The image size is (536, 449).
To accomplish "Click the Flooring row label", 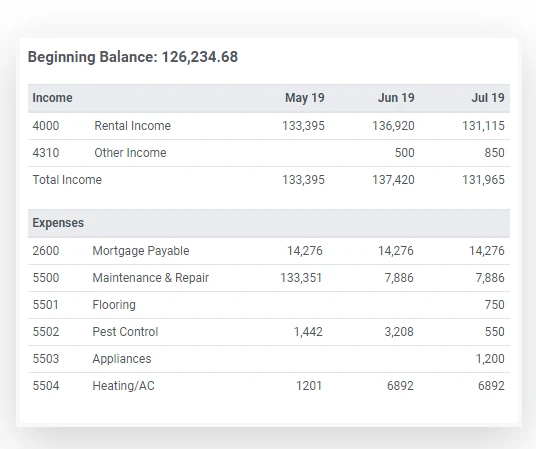I will point(114,305).
